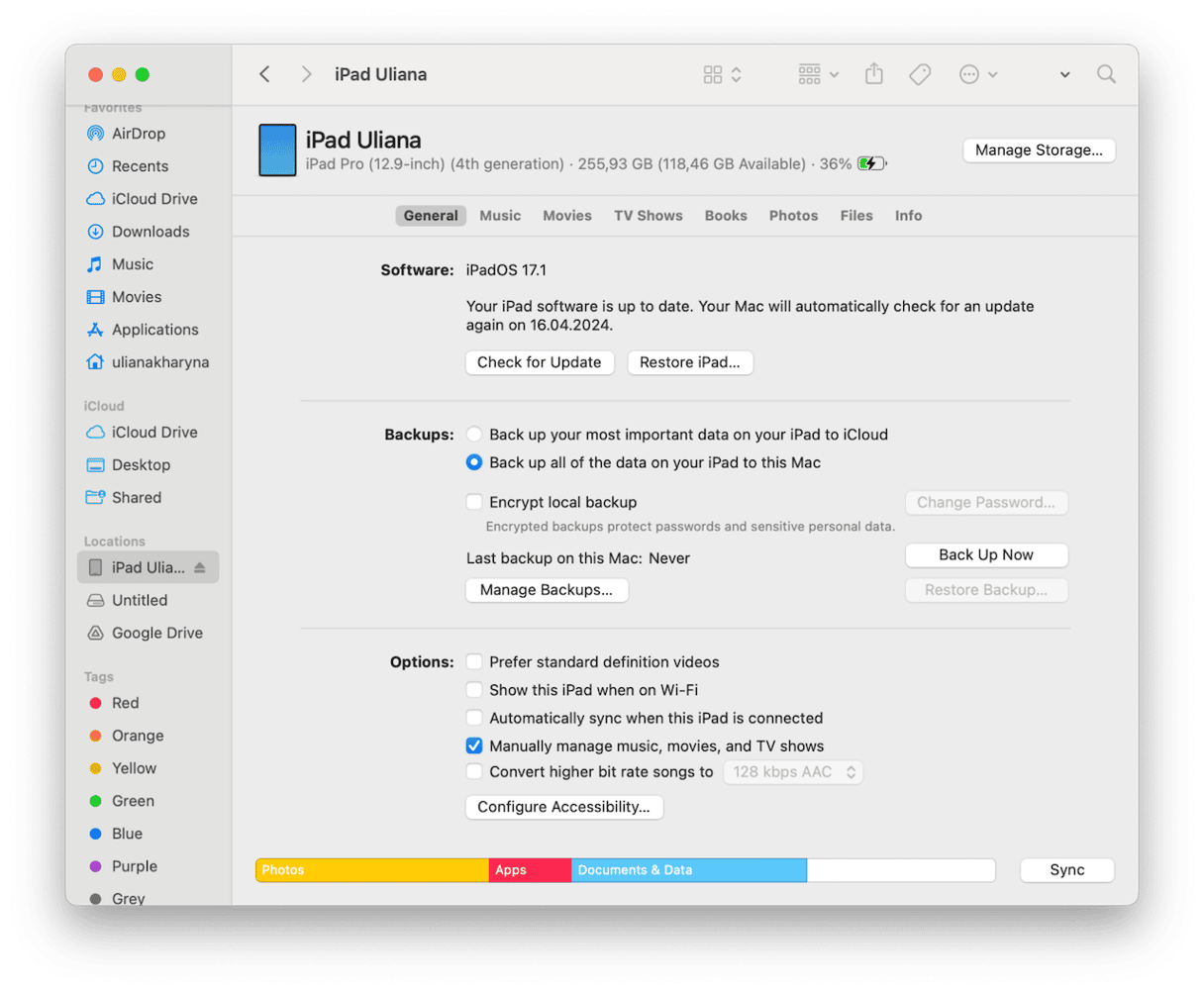Click Back Up Now
The height and width of the screenshot is (992, 1204).
pyautogui.click(x=986, y=555)
